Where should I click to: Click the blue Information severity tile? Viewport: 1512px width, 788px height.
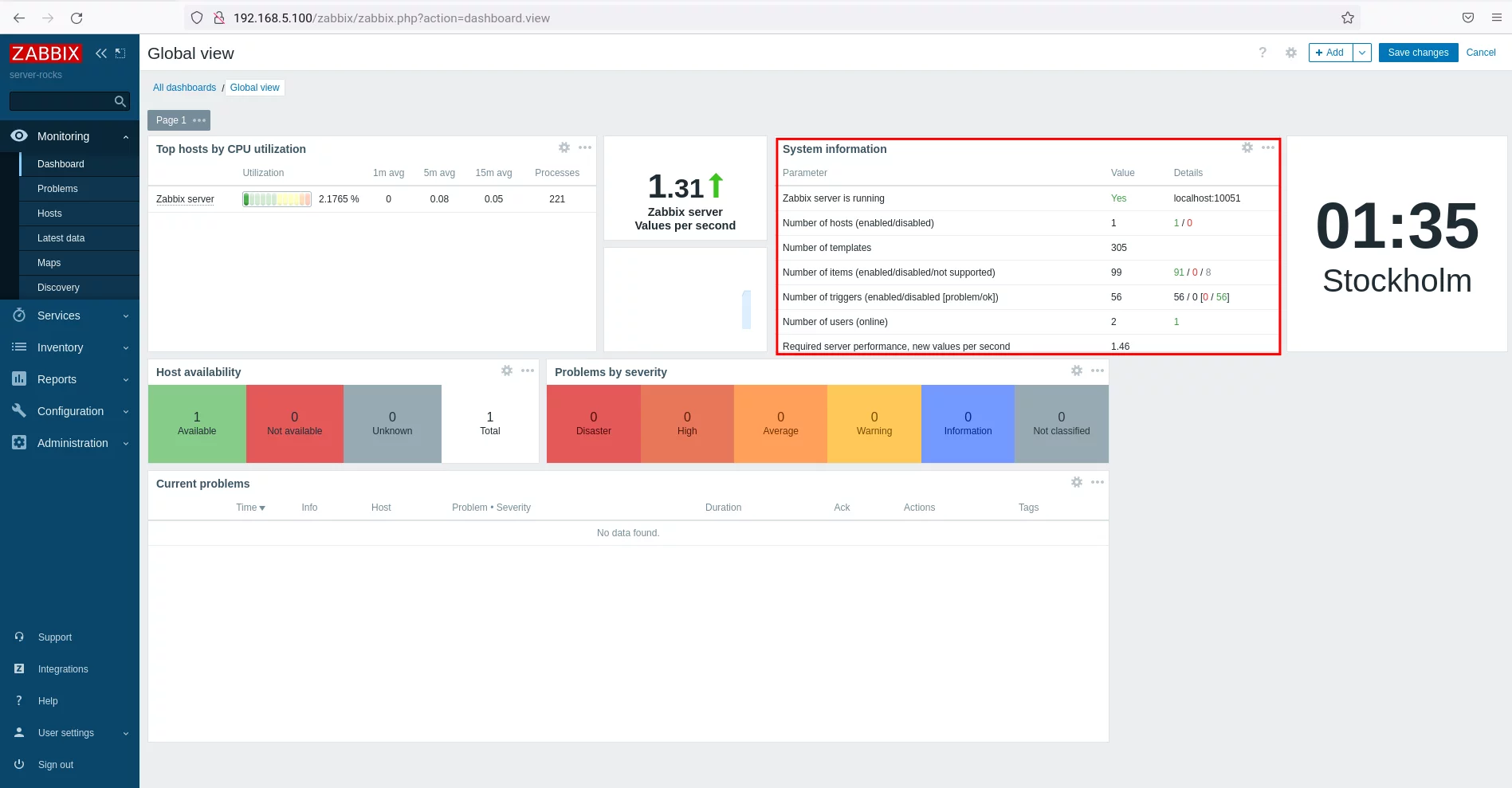pos(968,424)
